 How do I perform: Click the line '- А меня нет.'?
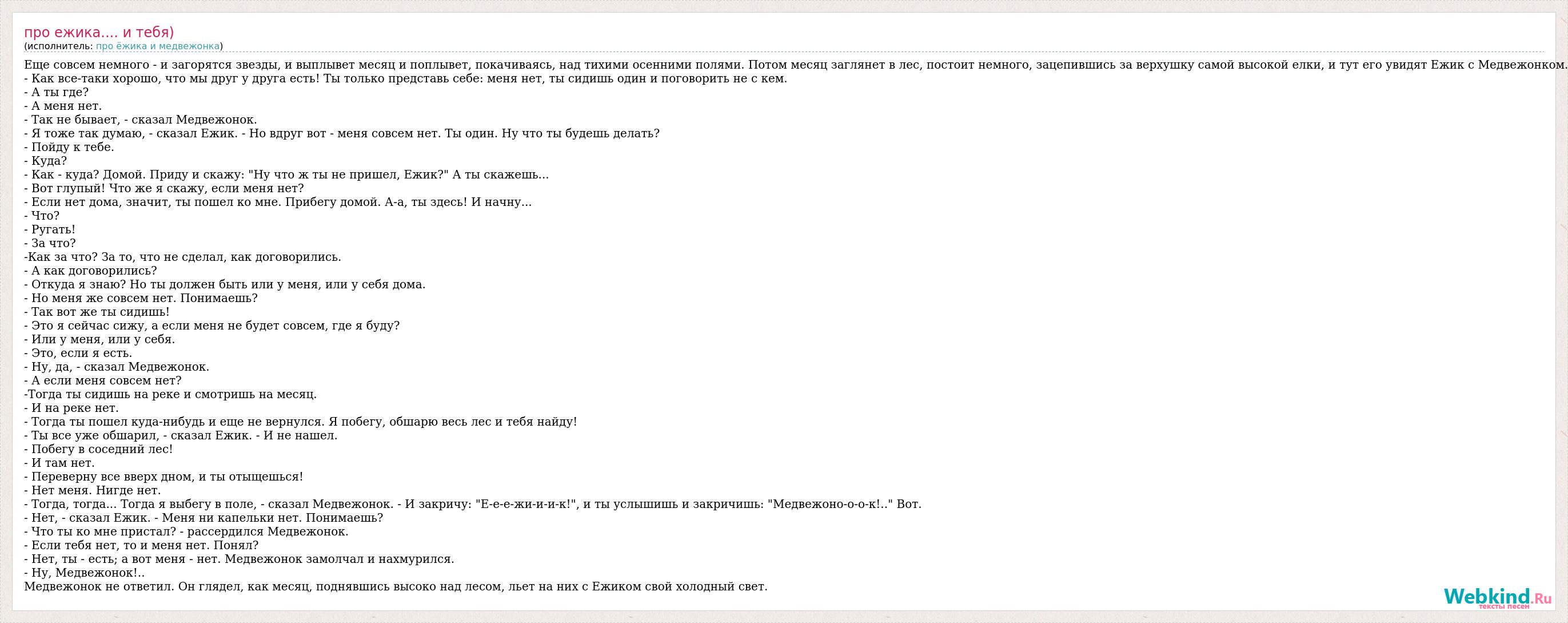pos(63,106)
